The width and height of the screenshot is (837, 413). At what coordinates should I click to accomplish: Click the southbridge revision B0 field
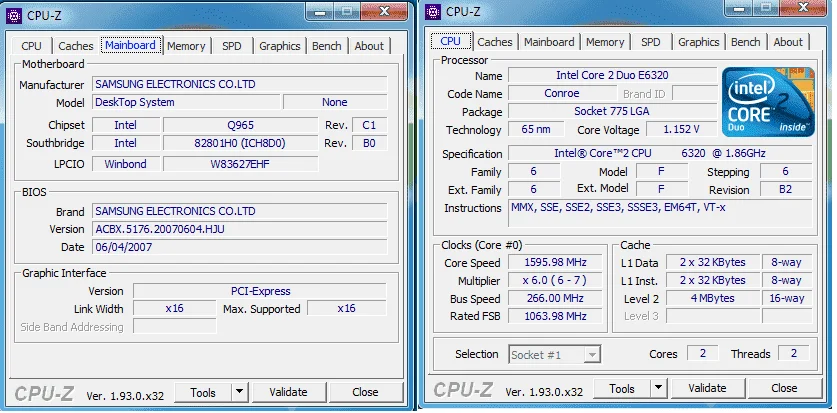pyautogui.click(x=369, y=144)
